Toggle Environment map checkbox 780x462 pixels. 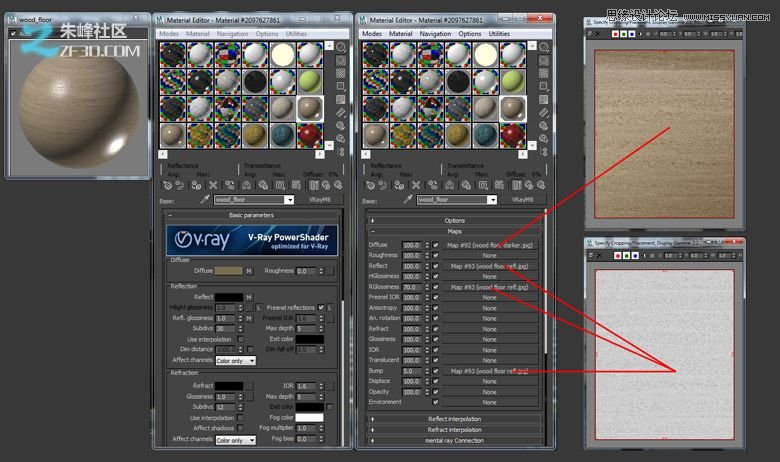coord(436,402)
